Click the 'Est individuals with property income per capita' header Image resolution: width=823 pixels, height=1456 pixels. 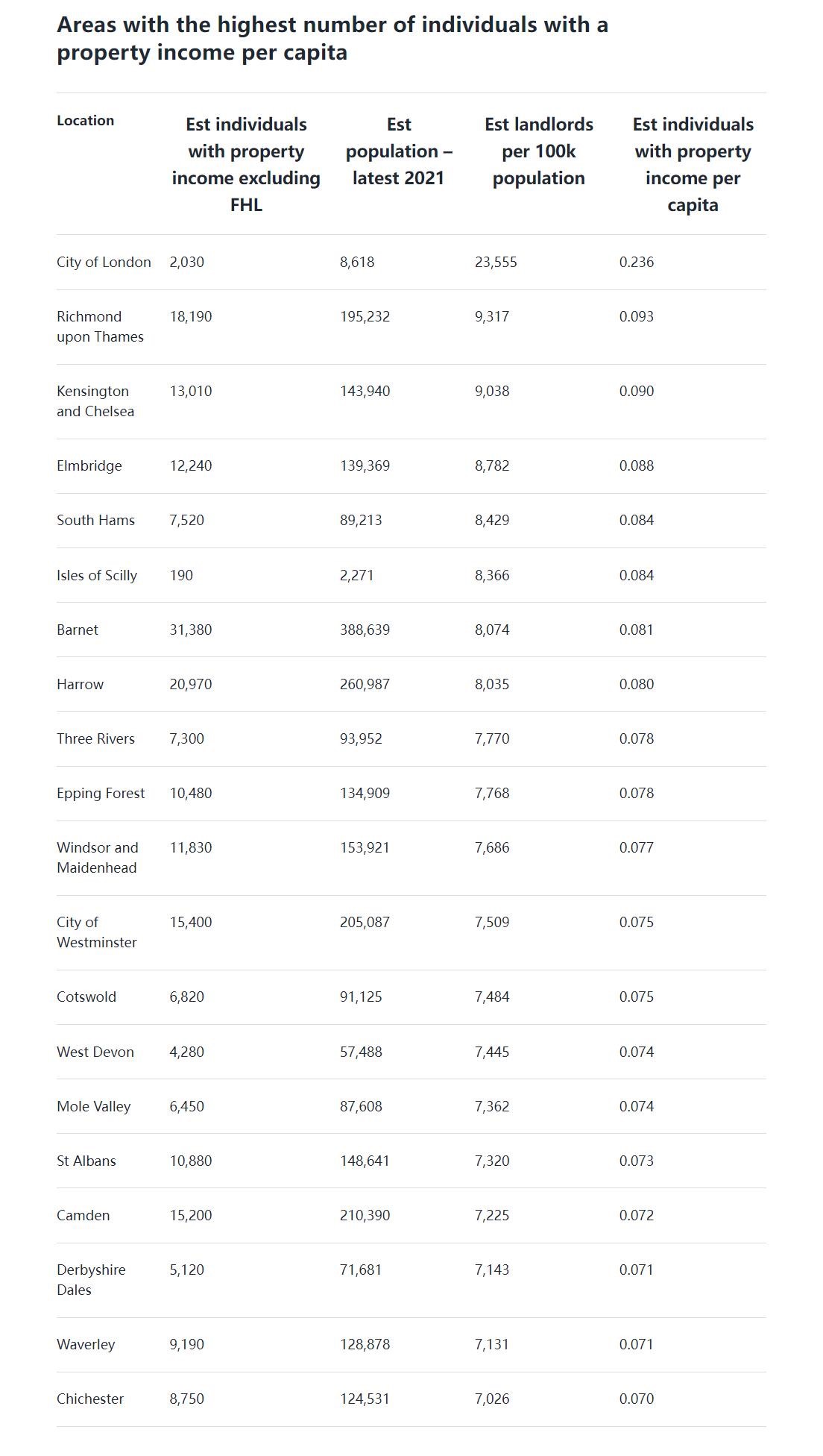tap(693, 164)
